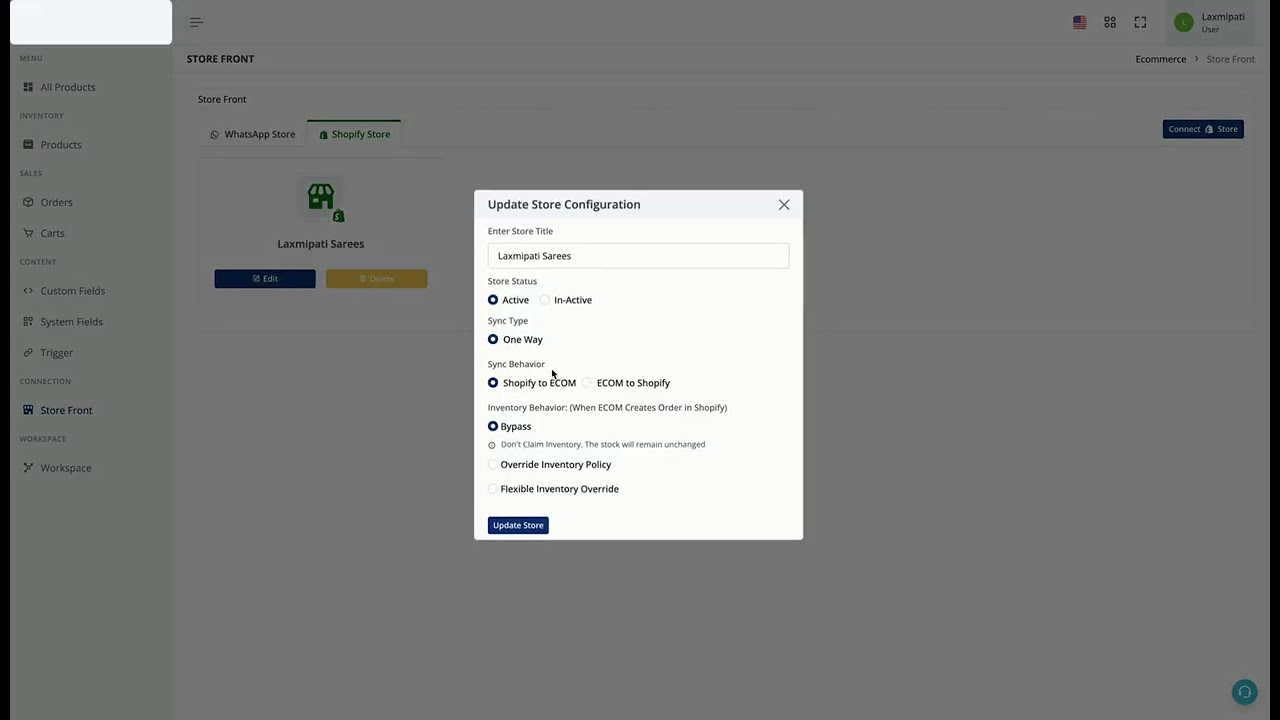1280x720 pixels.
Task: Select the Active store status
Action: 493,300
